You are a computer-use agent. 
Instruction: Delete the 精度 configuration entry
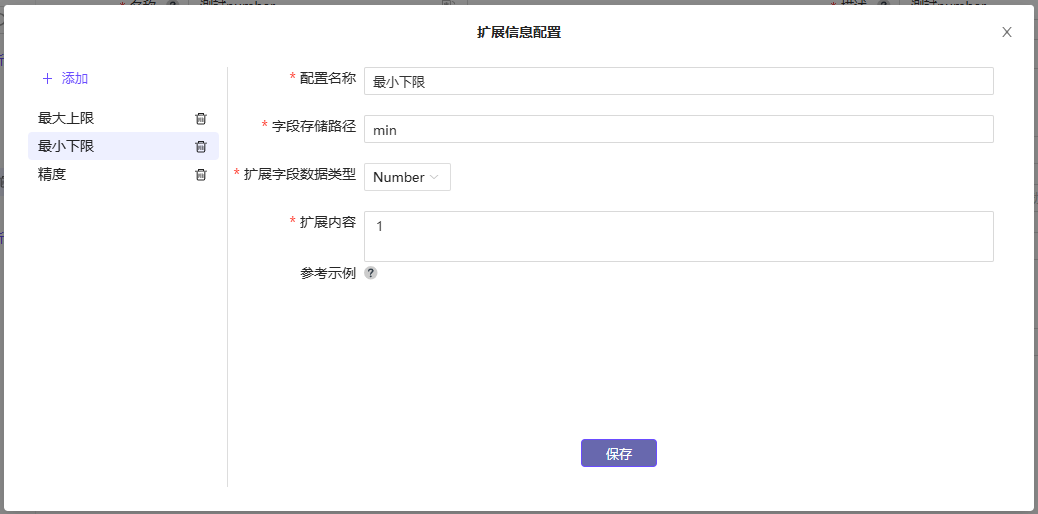pos(201,175)
